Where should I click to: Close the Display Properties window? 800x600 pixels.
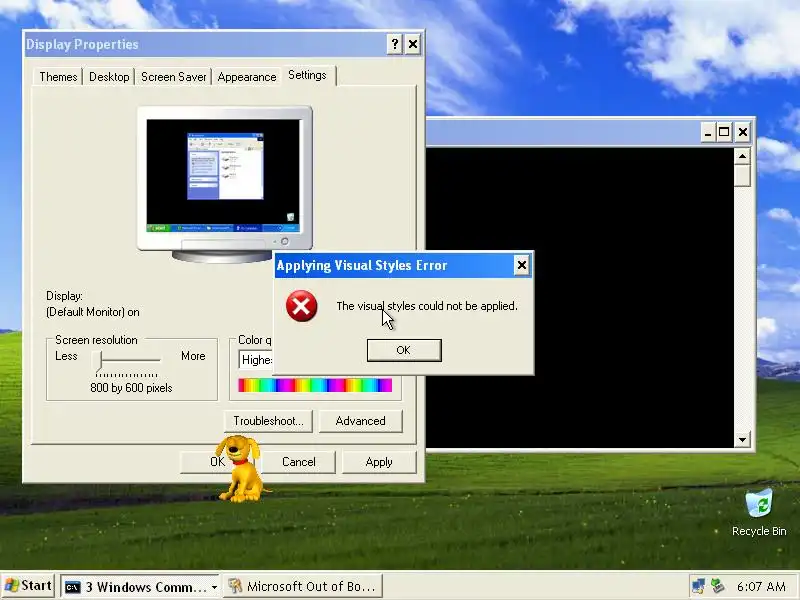tap(413, 44)
